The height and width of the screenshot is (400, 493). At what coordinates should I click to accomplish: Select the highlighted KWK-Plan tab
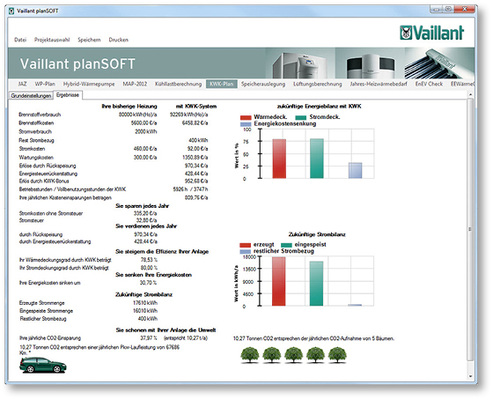coord(222,84)
